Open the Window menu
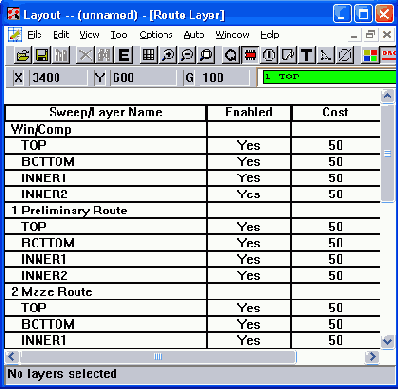The height and width of the screenshot is (389, 398). point(232,35)
